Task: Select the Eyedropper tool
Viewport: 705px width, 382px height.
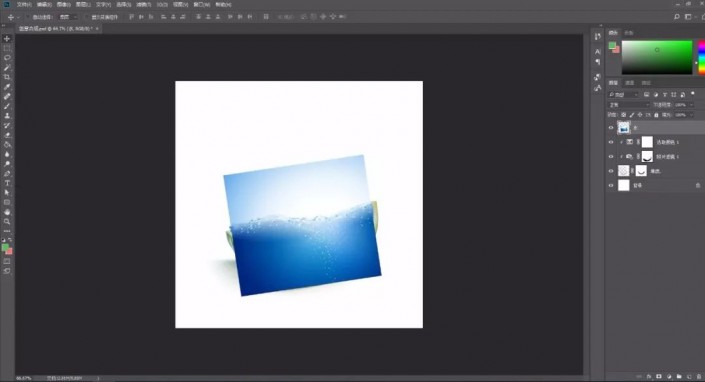Action: click(x=7, y=87)
